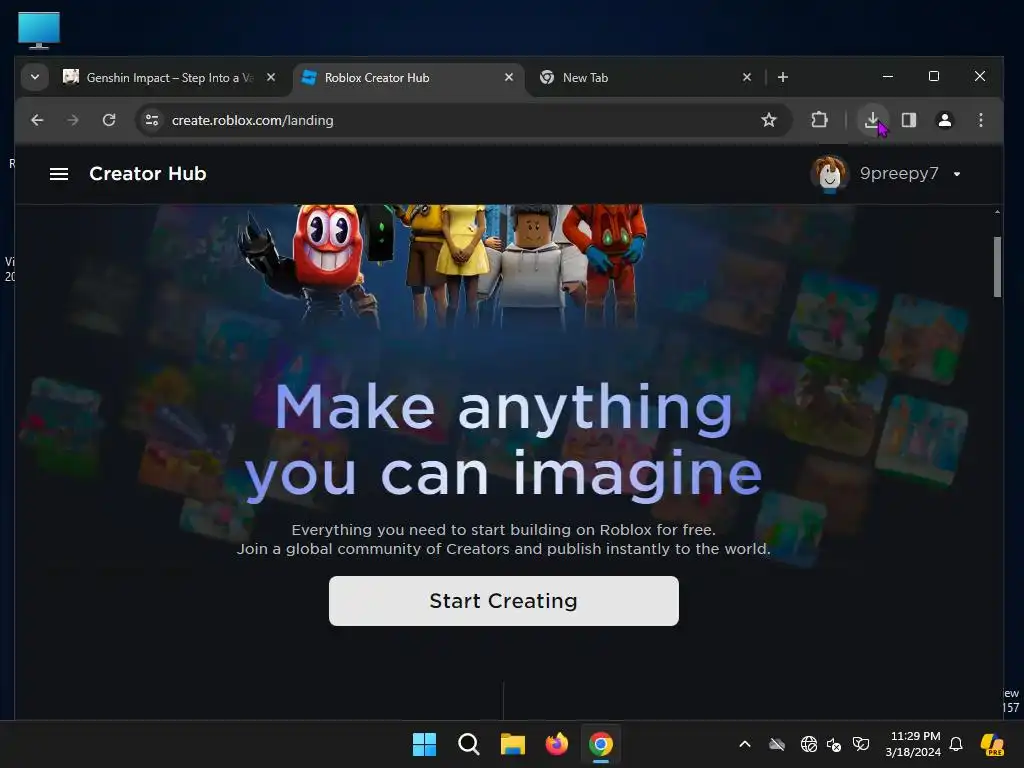The height and width of the screenshot is (768, 1024).
Task: Click the 9preepy7 avatar picture
Action: point(829,174)
